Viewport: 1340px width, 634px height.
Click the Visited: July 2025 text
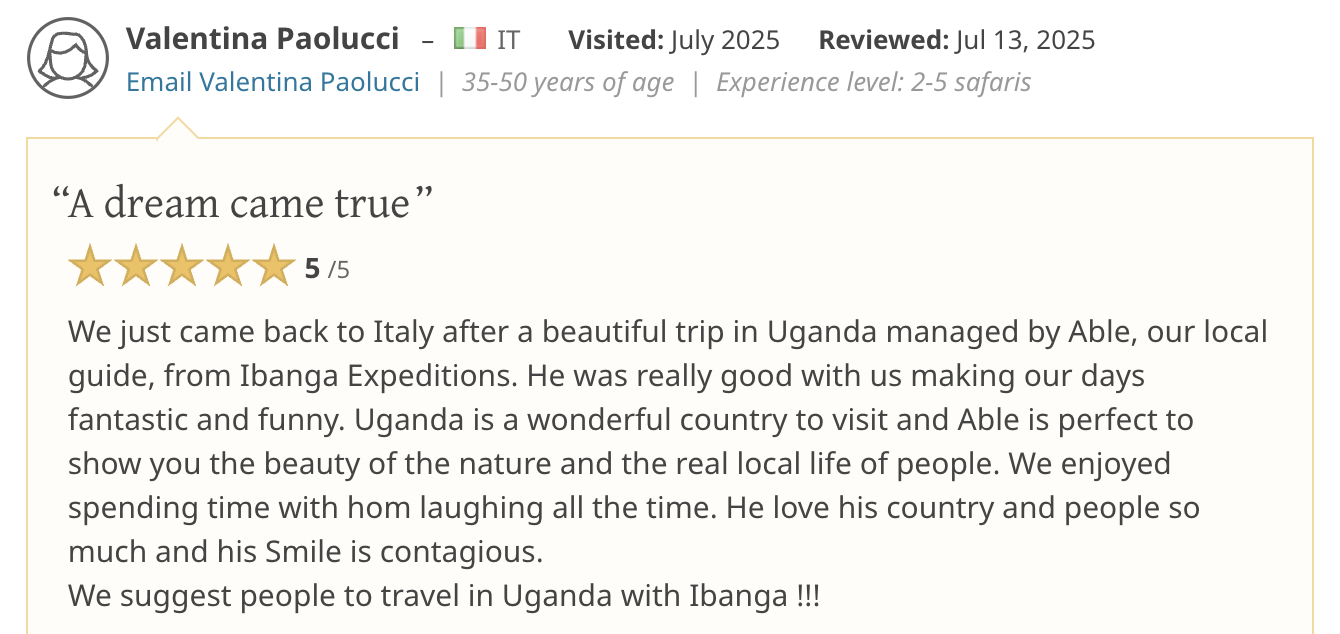673,40
